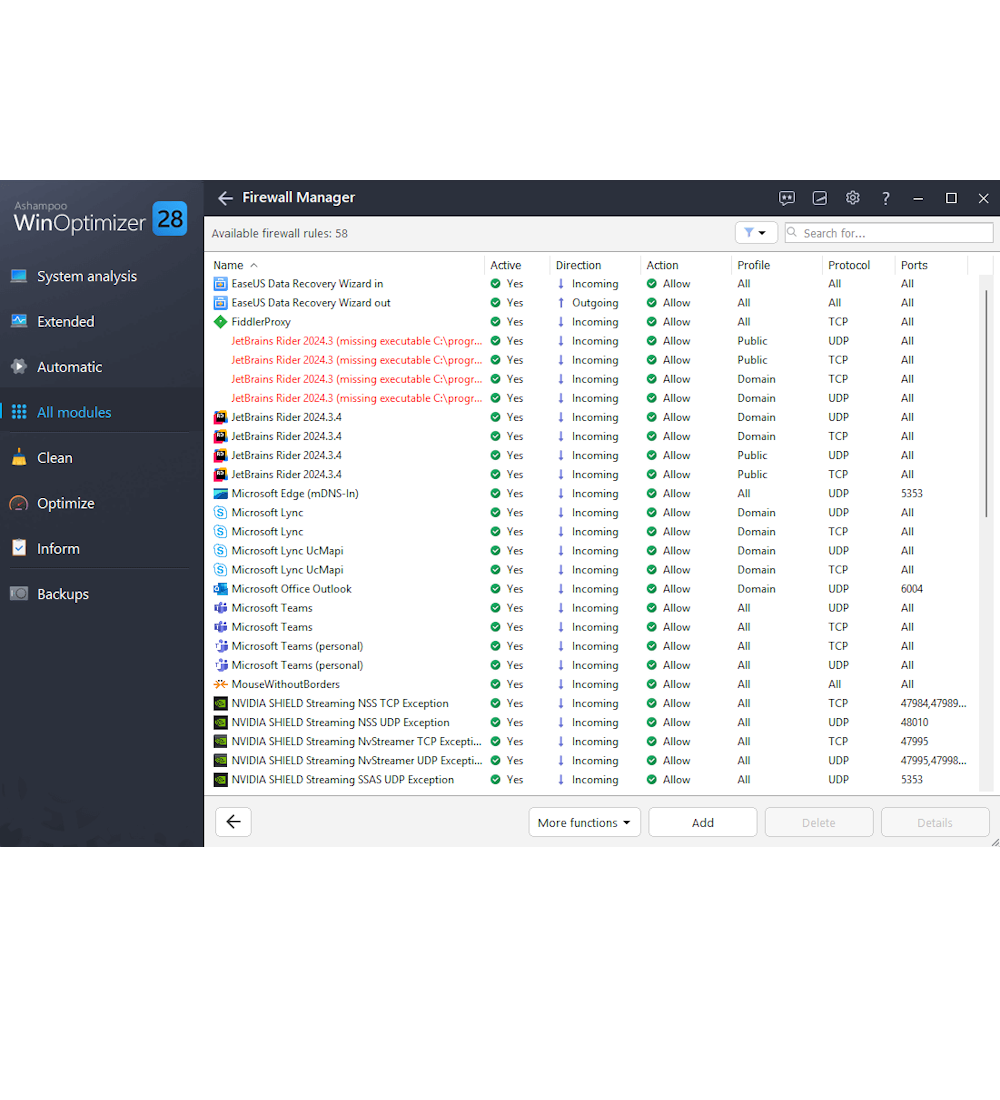Viewport: 1000px width, 1100px height.
Task: Open the Clean section in sidebar
Action: click(55, 458)
